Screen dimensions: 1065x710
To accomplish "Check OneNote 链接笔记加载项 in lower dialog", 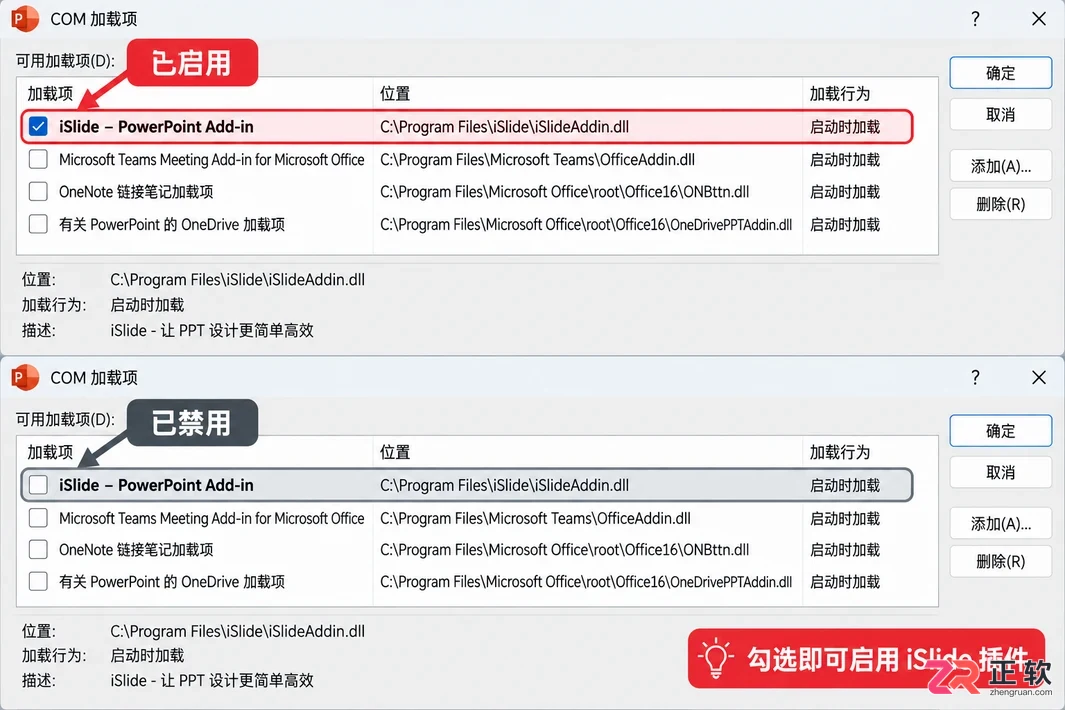I will coord(38,549).
